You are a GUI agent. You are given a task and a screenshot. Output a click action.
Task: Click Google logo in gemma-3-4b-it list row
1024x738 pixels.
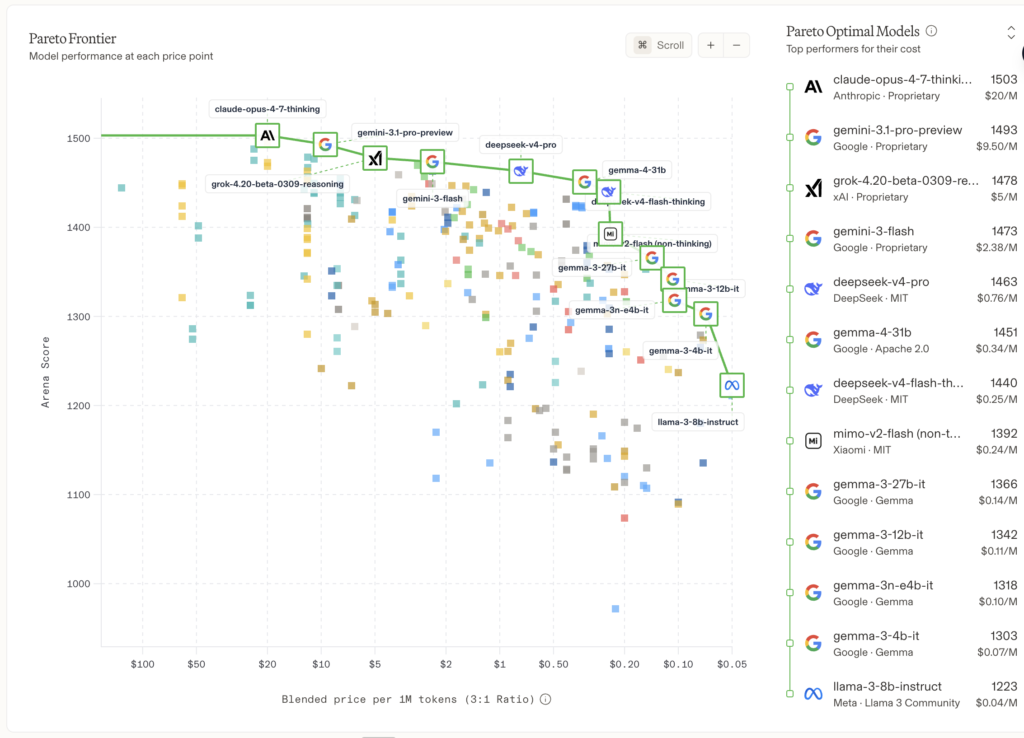coord(813,643)
